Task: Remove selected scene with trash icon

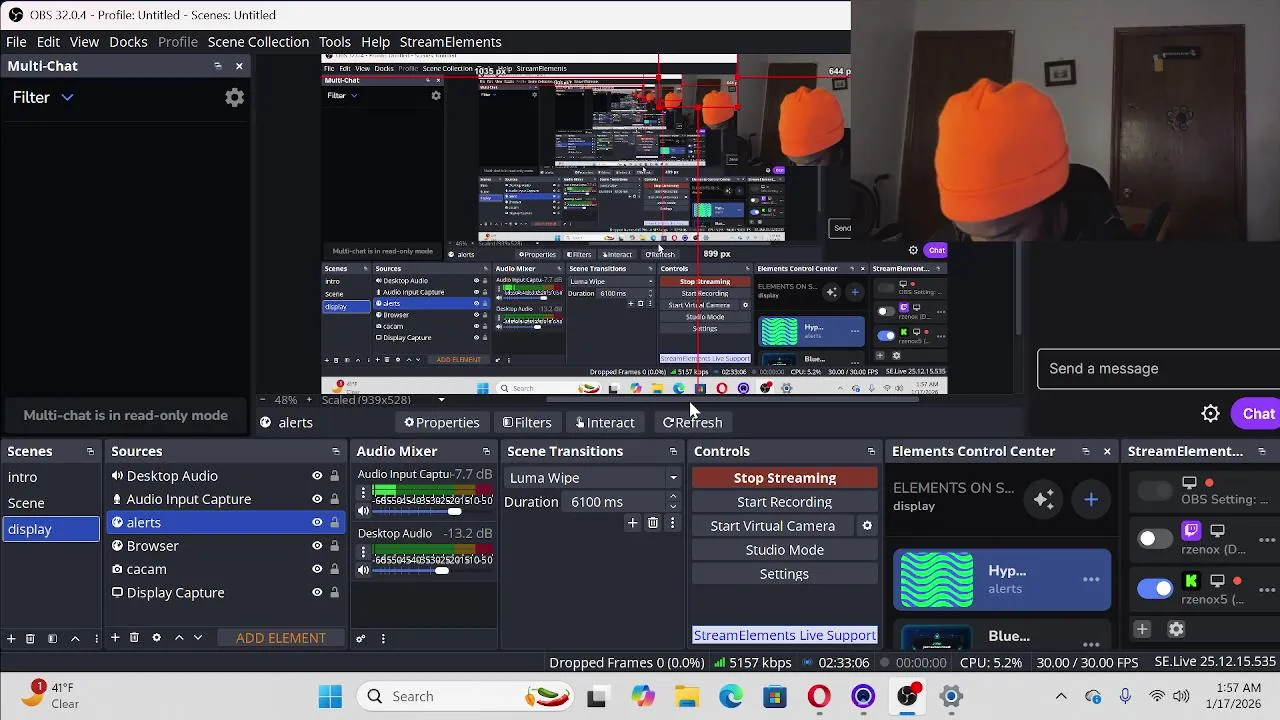Action: (x=30, y=638)
